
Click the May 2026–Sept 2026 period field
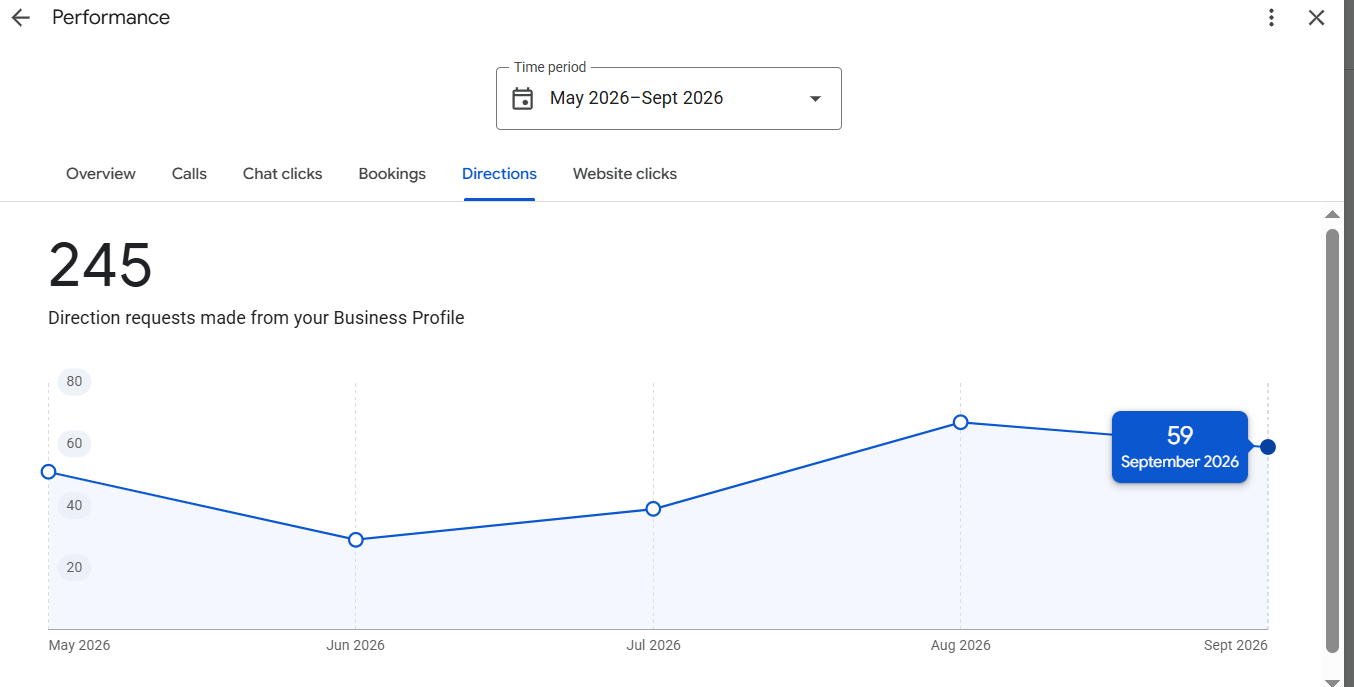[x=669, y=98]
